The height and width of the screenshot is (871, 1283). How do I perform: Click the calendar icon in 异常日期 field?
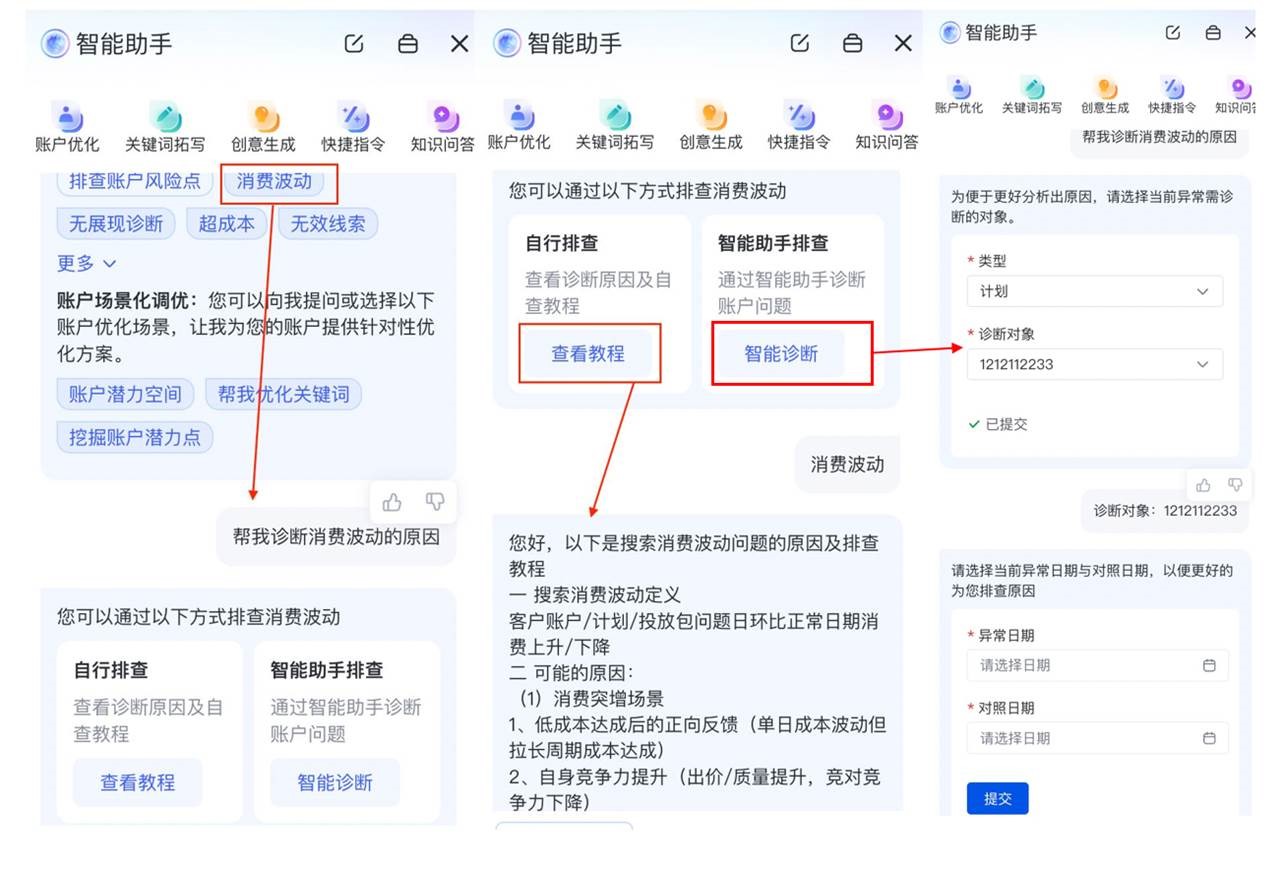(x=1209, y=665)
